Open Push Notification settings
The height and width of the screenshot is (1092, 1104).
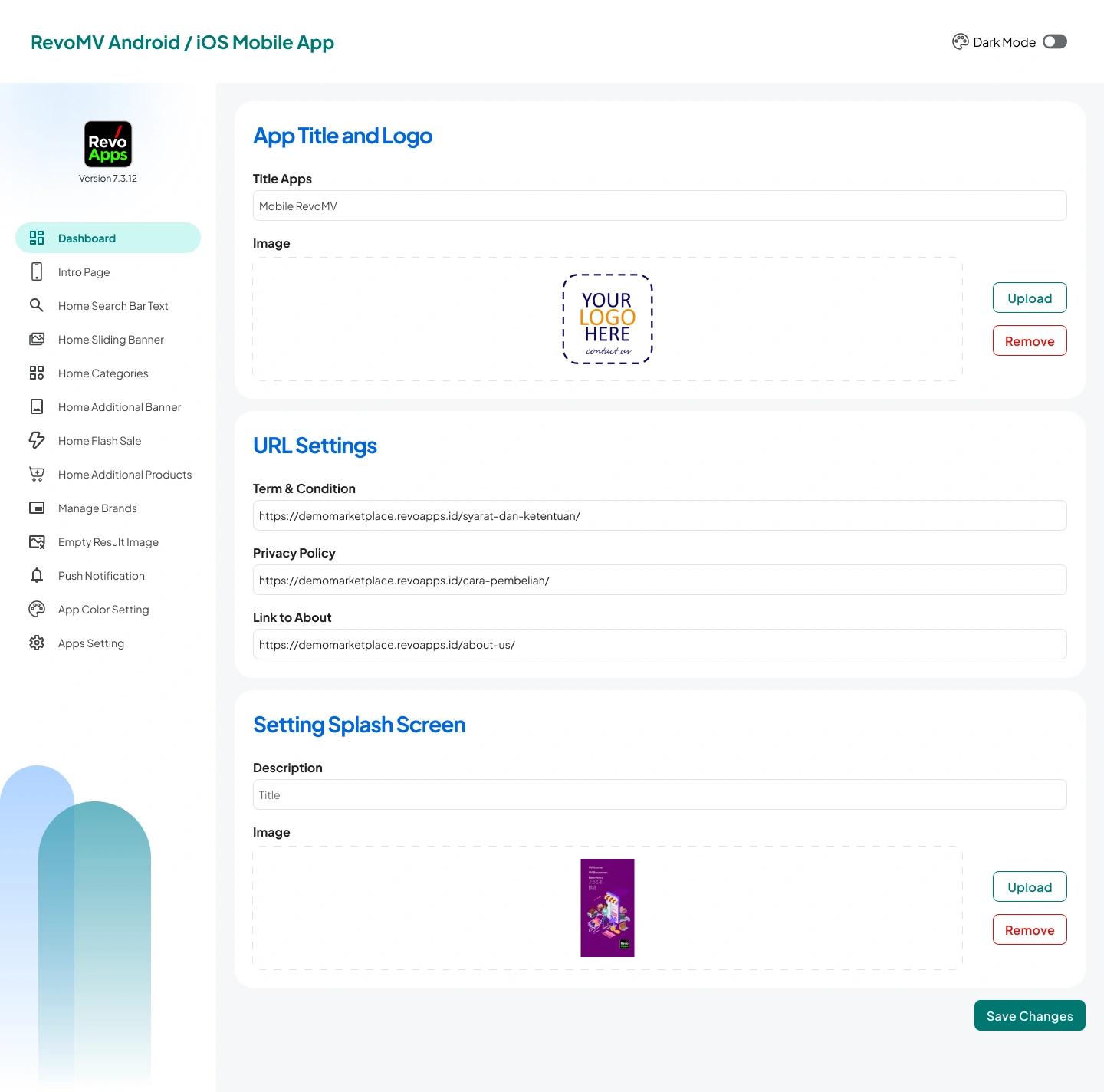[108, 575]
